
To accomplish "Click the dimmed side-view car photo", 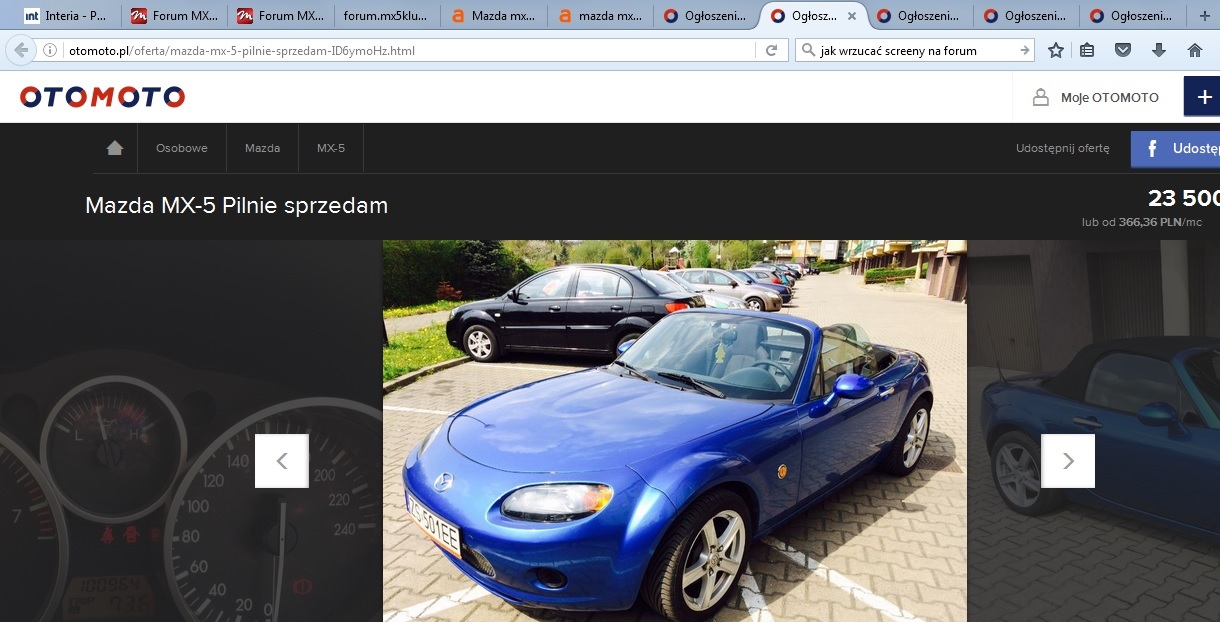I will coord(1094,431).
